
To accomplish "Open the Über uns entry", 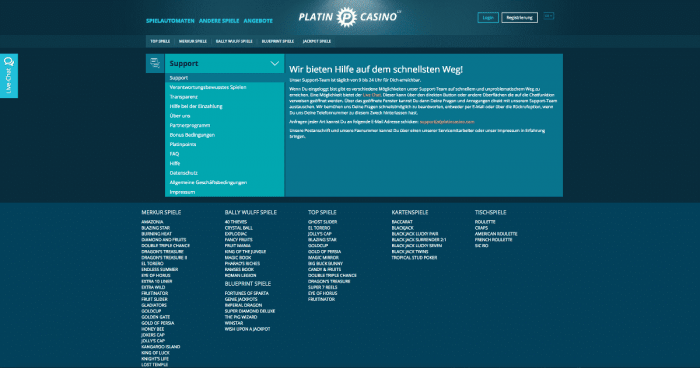I will tap(179, 116).
